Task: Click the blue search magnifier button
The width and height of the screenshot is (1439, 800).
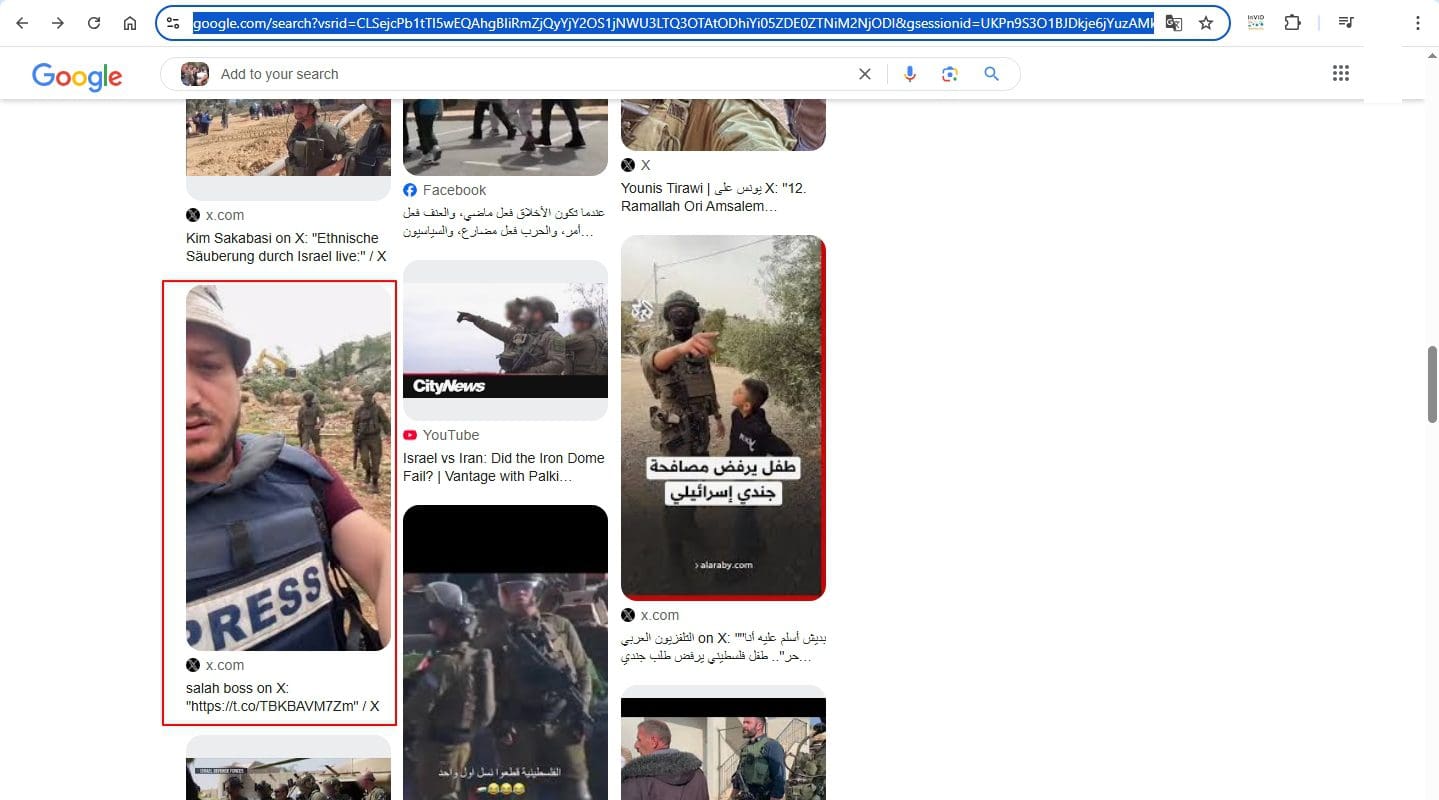Action: tap(991, 74)
